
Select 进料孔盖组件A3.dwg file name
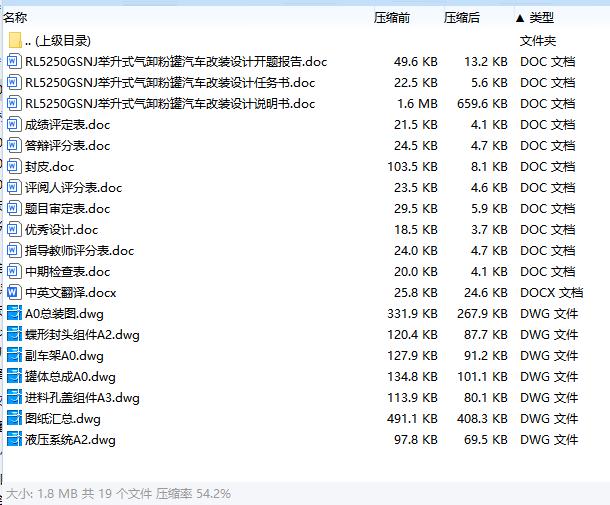(x=82, y=398)
